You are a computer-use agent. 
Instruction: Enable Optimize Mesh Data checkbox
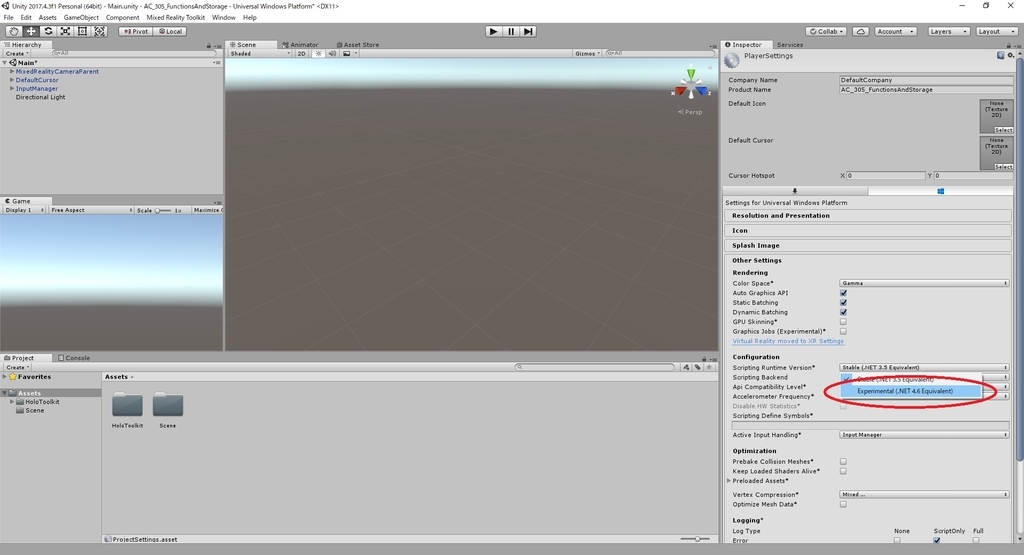(x=843, y=505)
